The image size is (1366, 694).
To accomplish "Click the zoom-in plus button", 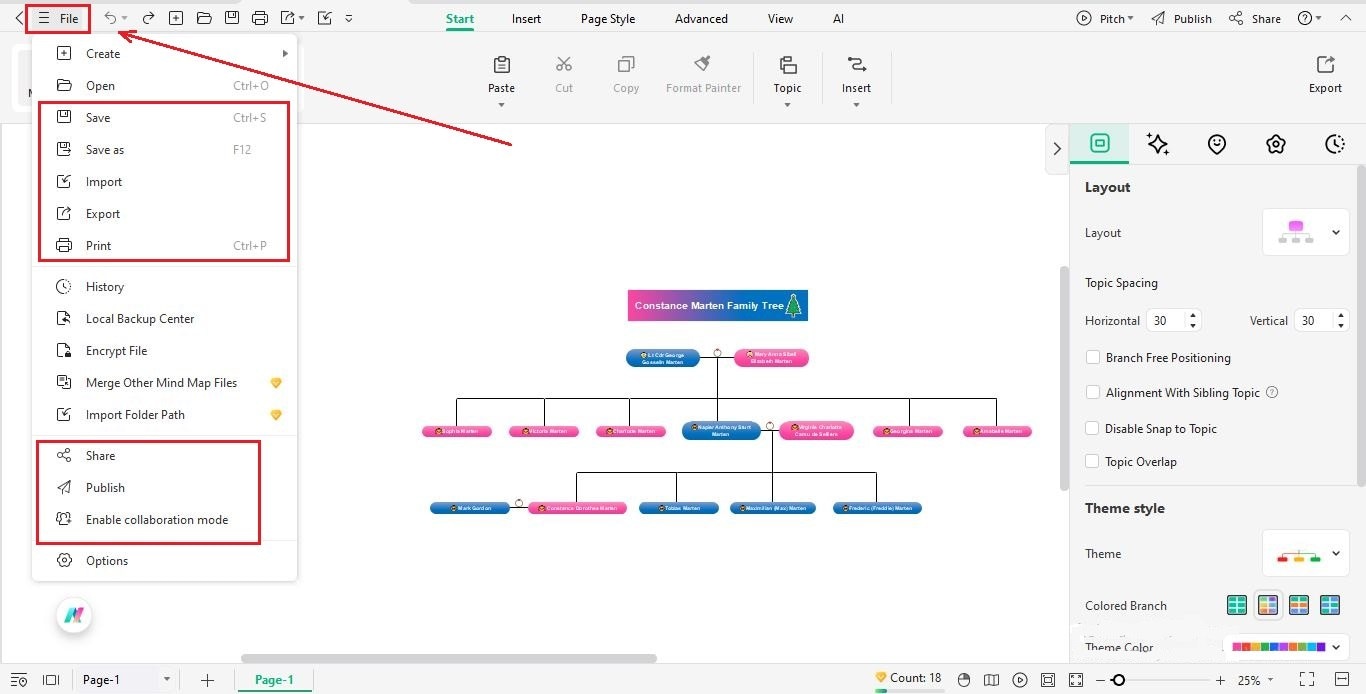I will (x=1220, y=680).
